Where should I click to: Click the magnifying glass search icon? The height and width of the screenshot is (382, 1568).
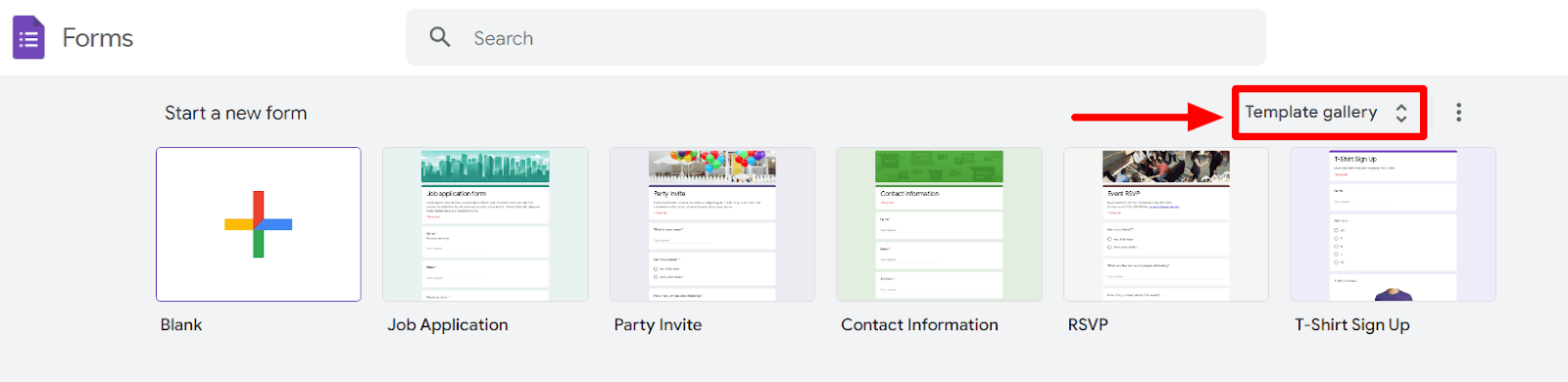[x=440, y=37]
